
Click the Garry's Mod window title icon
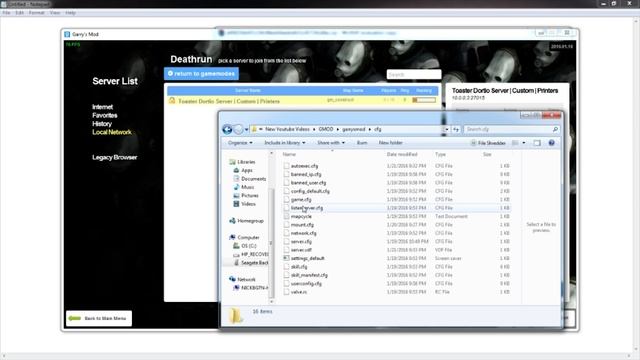pyautogui.click(x=67, y=34)
